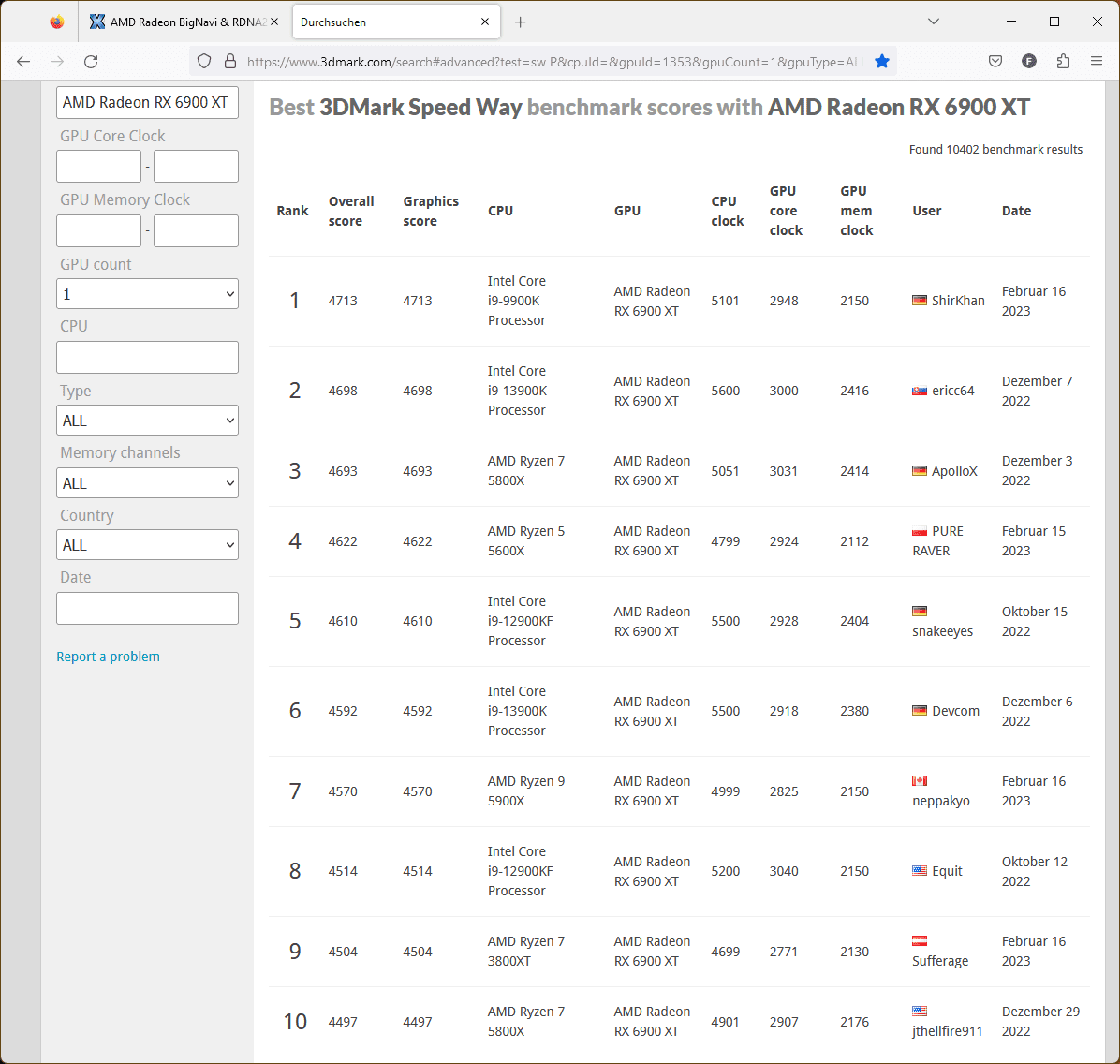This screenshot has width=1120, height=1064.
Task: Open user Equit's result
Action: point(947,871)
